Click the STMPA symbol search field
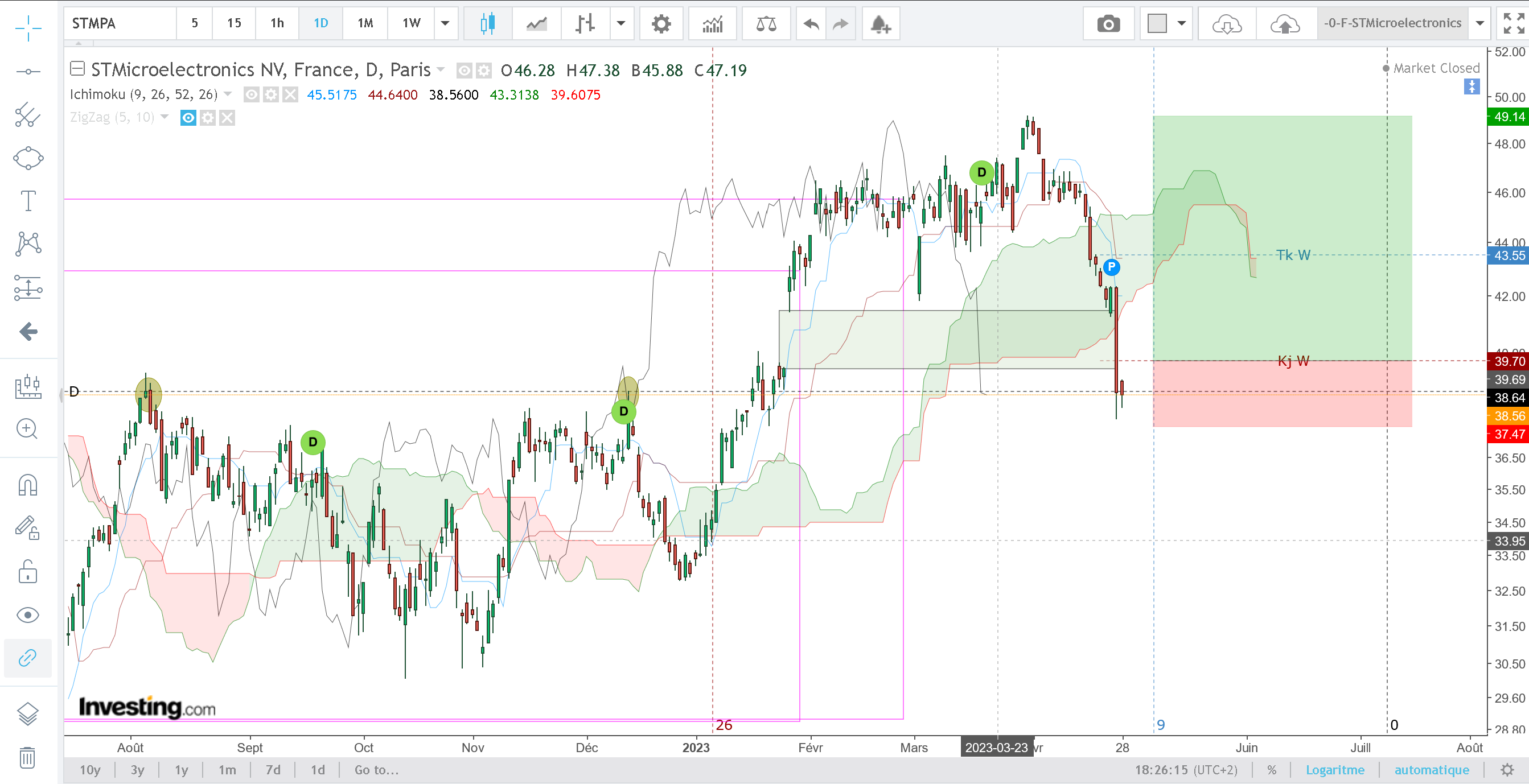 coord(121,24)
